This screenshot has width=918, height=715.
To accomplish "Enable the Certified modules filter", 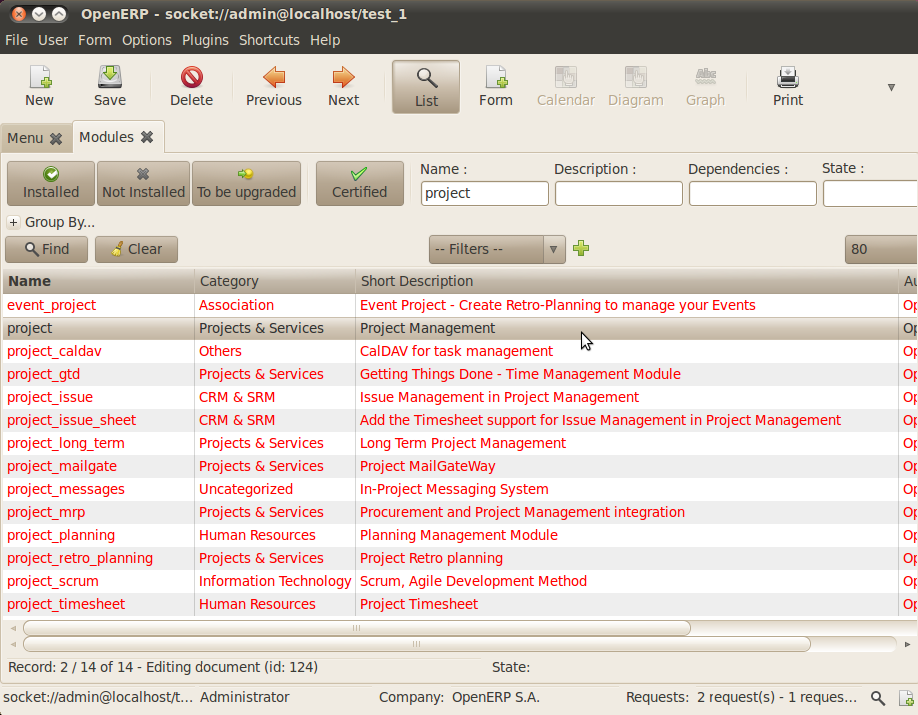I will (359, 183).
